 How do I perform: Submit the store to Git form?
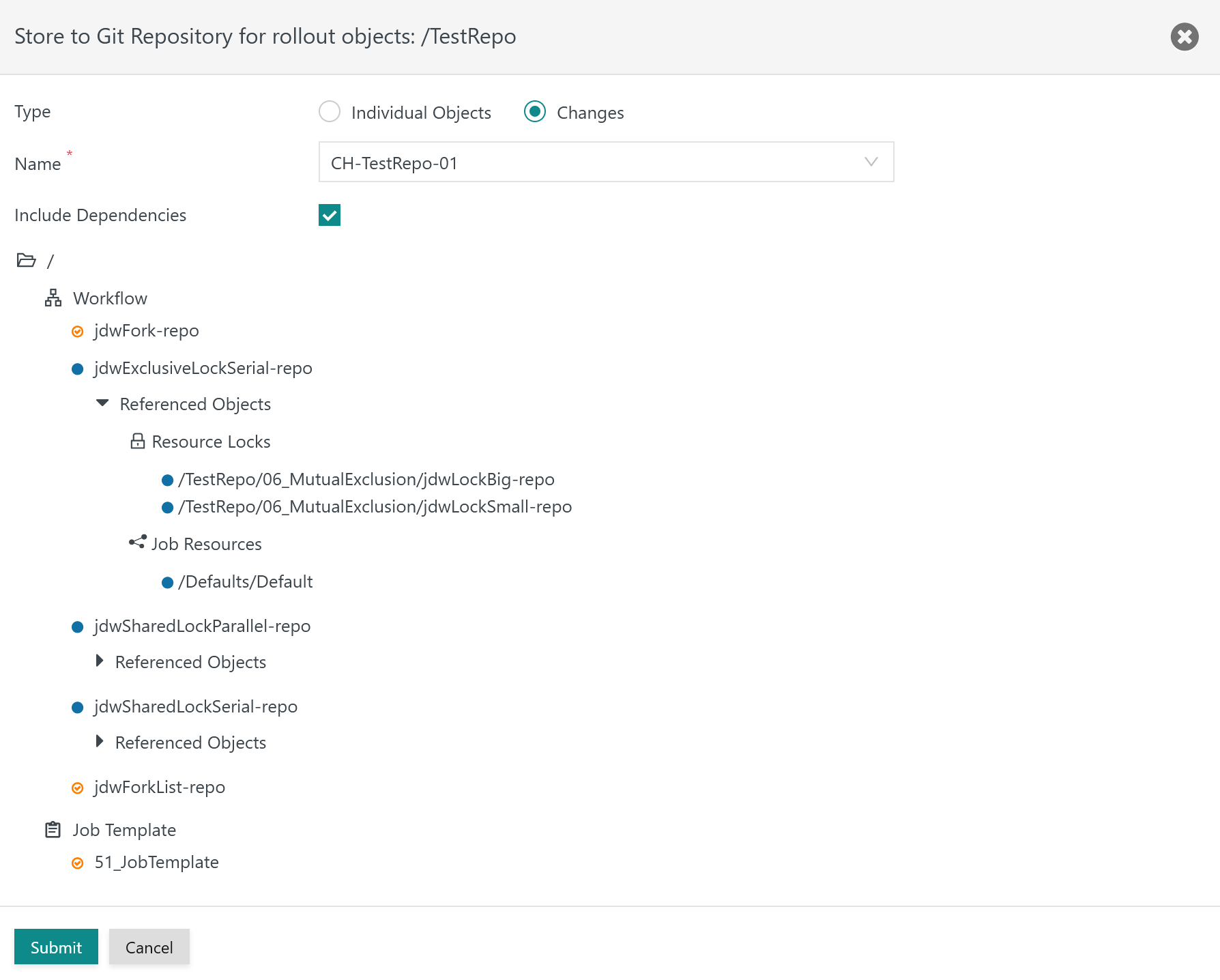[56, 947]
